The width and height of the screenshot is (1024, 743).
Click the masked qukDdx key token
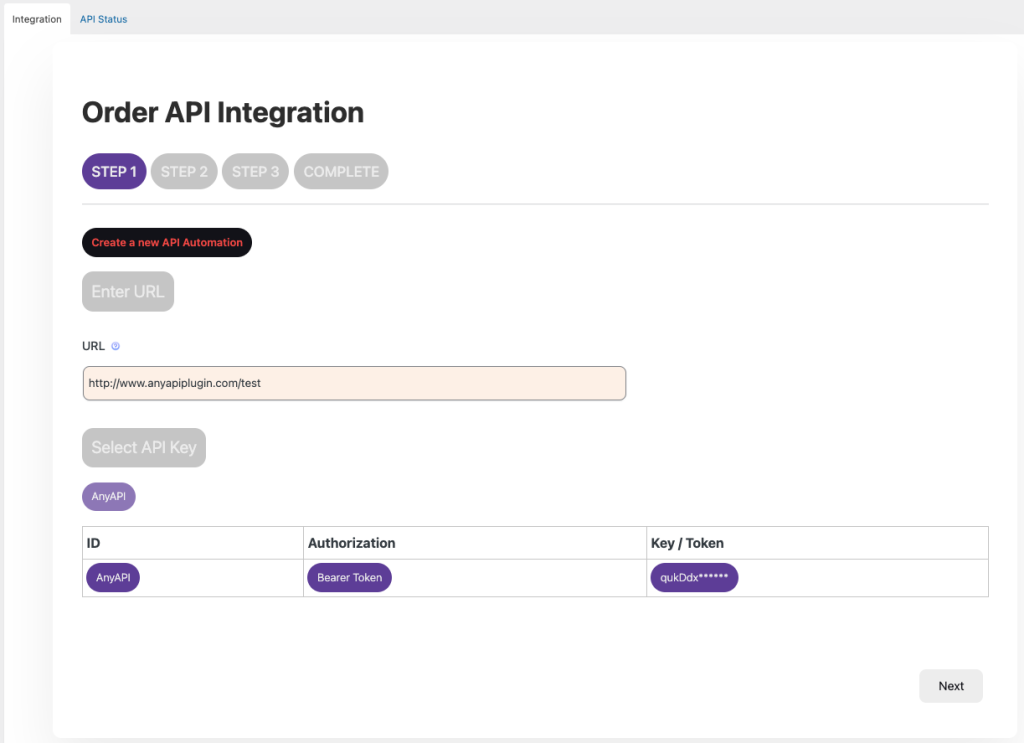[x=694, y=578]
